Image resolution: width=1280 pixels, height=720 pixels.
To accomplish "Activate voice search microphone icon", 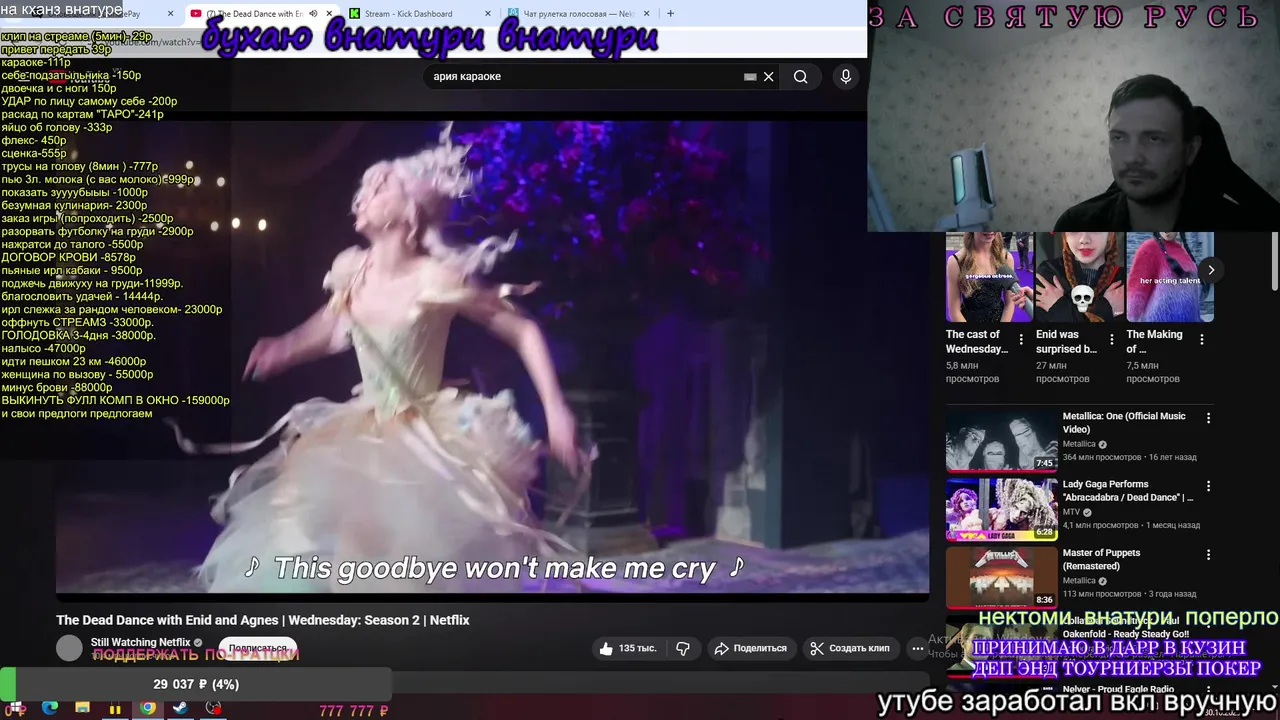I will pos(846,77).
